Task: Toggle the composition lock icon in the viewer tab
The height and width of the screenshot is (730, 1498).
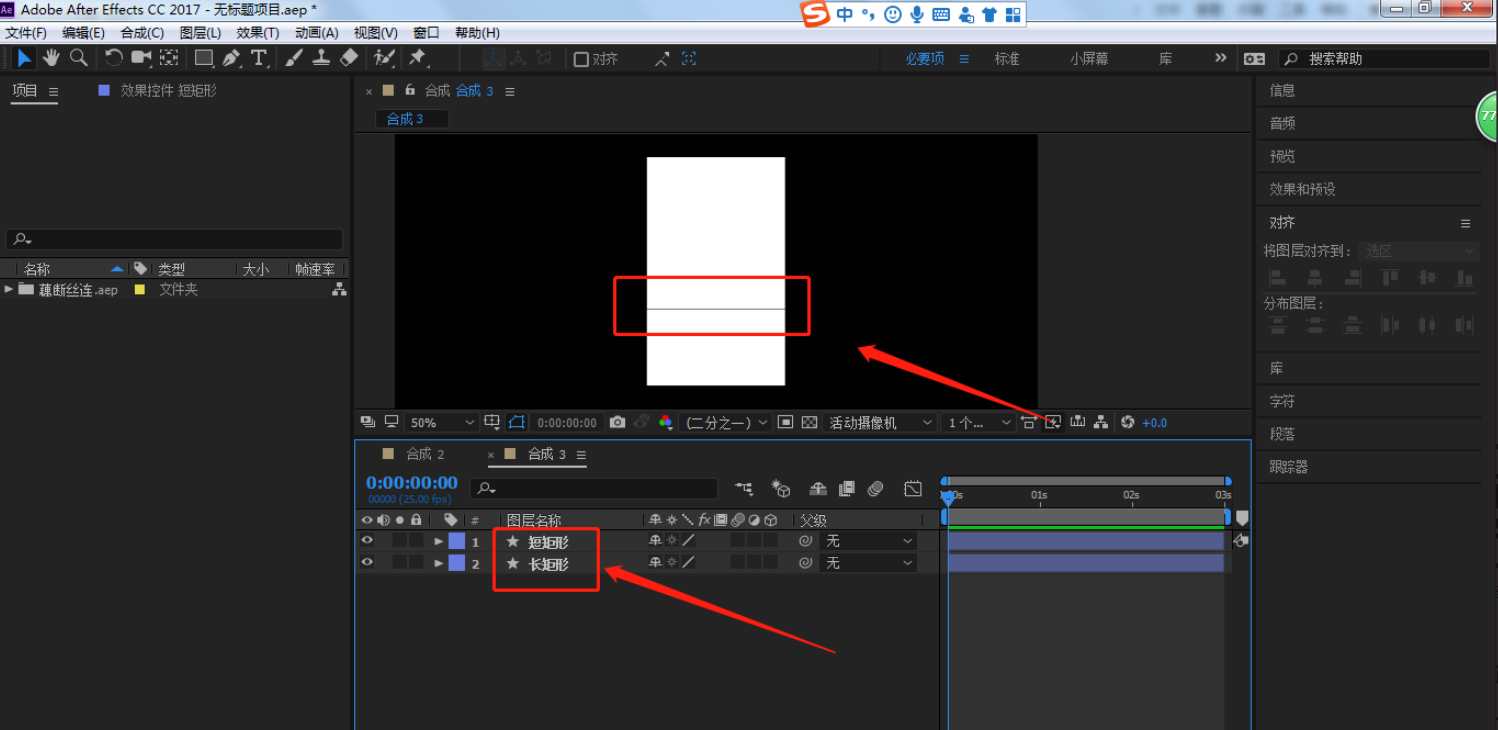Action: click(409, 90)
